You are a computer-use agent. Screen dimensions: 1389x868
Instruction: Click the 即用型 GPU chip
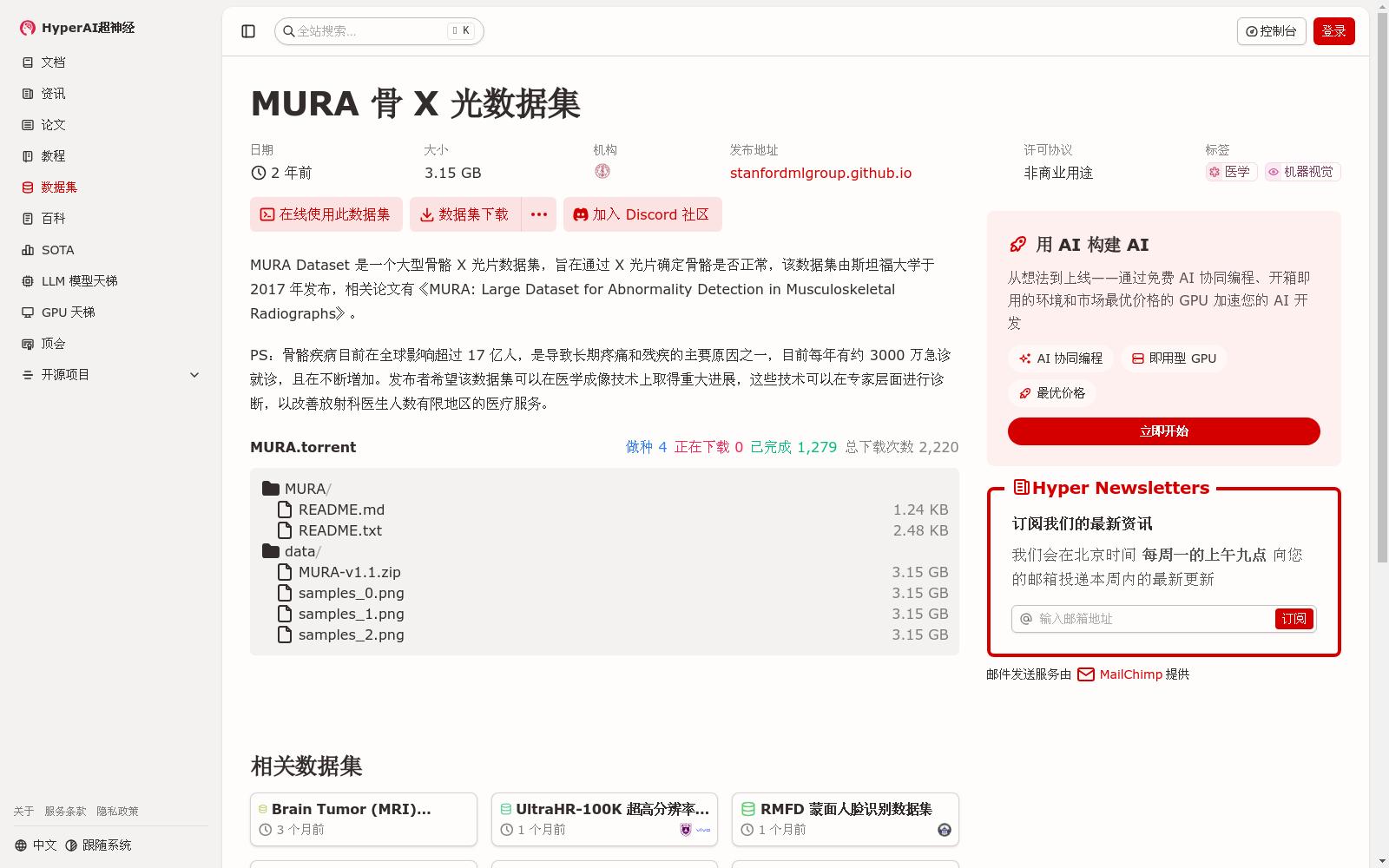(x=1174, y=358)
